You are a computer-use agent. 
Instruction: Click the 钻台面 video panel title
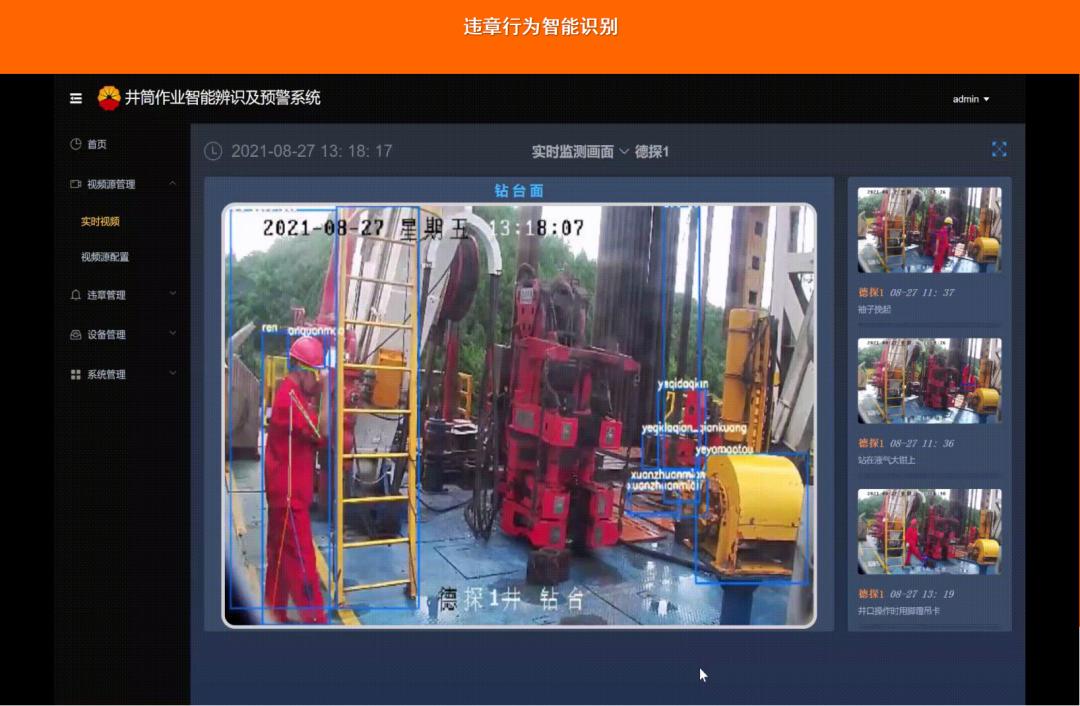click(x=519, y=191)
